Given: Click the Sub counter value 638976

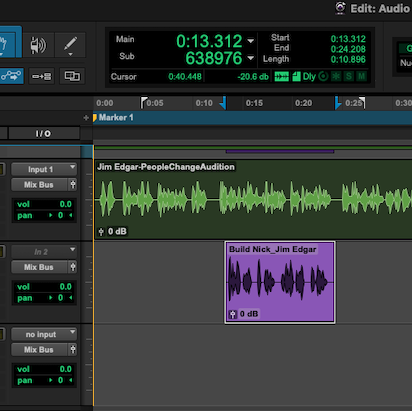Looking at the screenshot, I should pyautogui.click(x=214, y=58).
